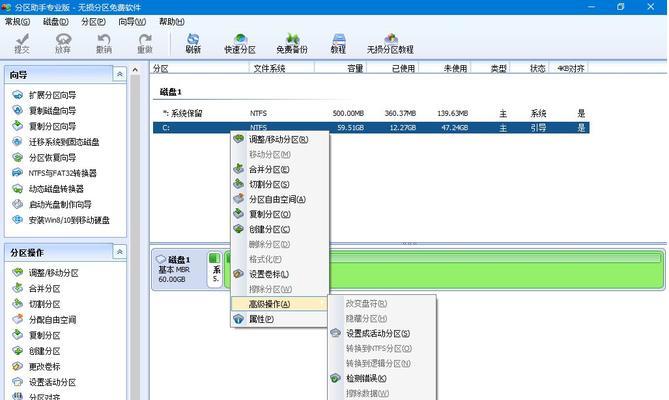
Task: Open 安装Win8/10到移动硬盘 wizard
Action: (61, 220)
